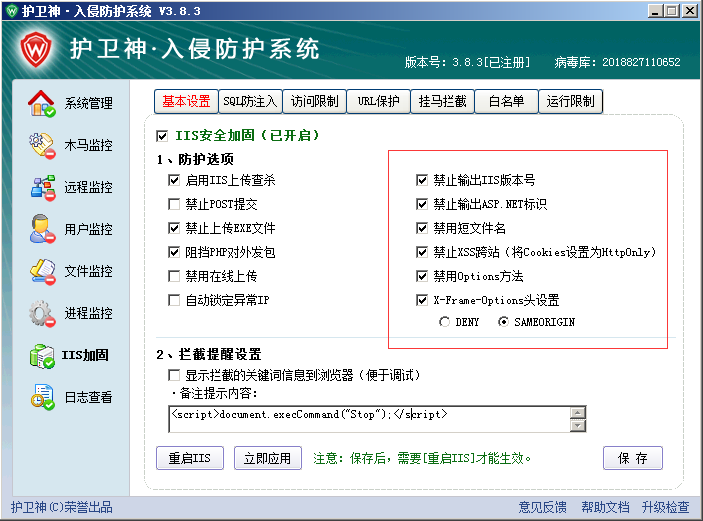Open the 日志查看 log icon

(43, 397)
